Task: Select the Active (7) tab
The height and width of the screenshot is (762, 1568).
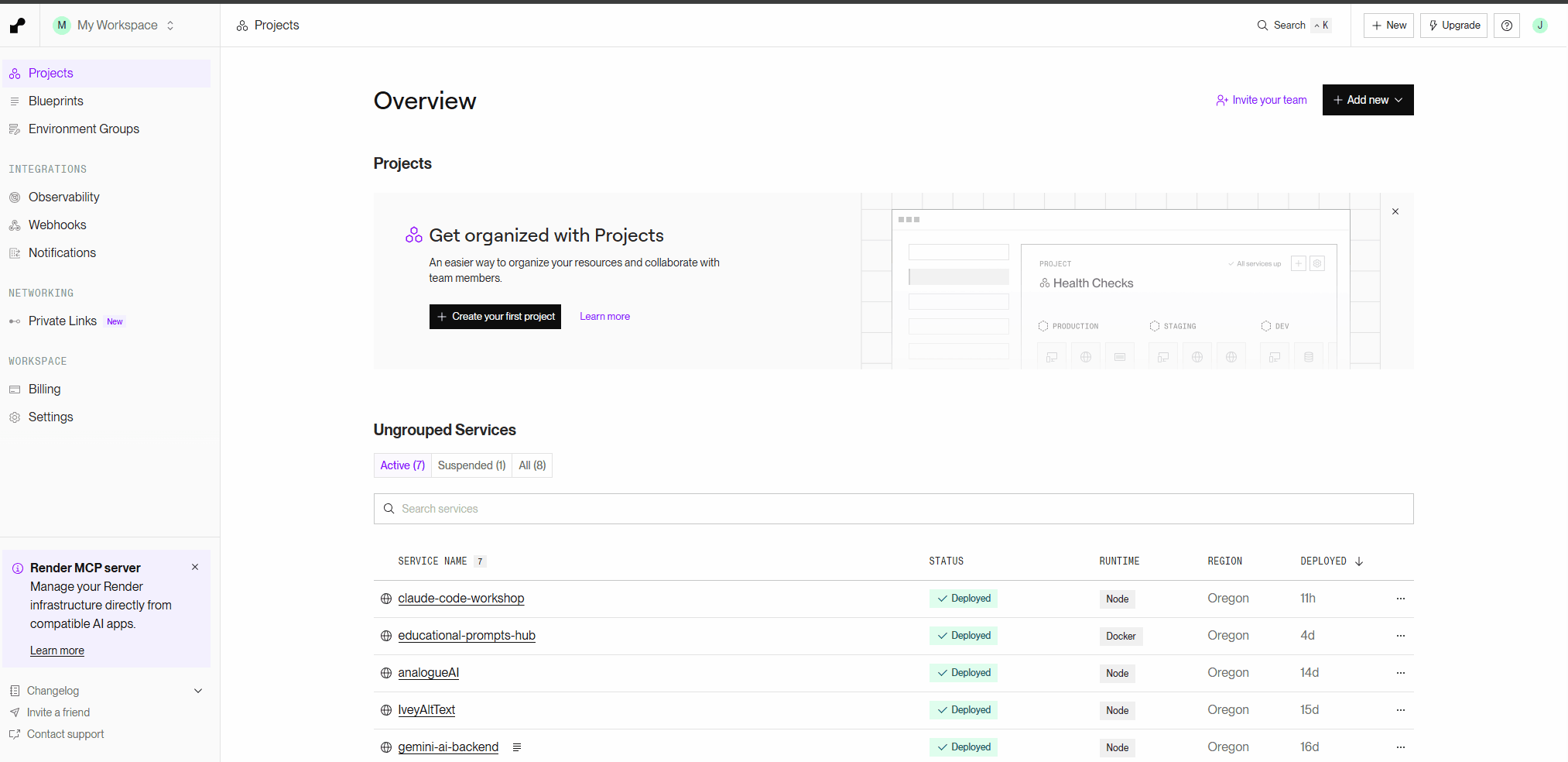Action: click(x=402, y=465)
